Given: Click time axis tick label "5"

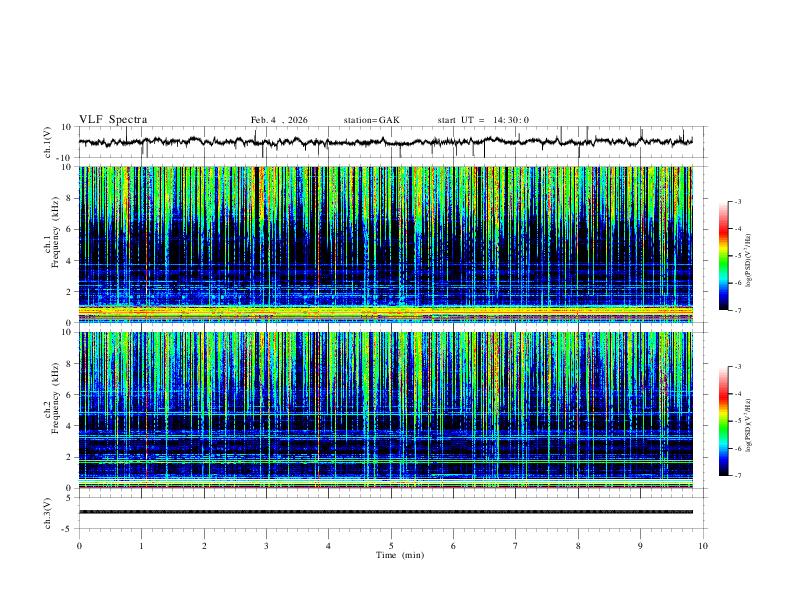Looking at the screenshot, I should (x=391, y=546).
